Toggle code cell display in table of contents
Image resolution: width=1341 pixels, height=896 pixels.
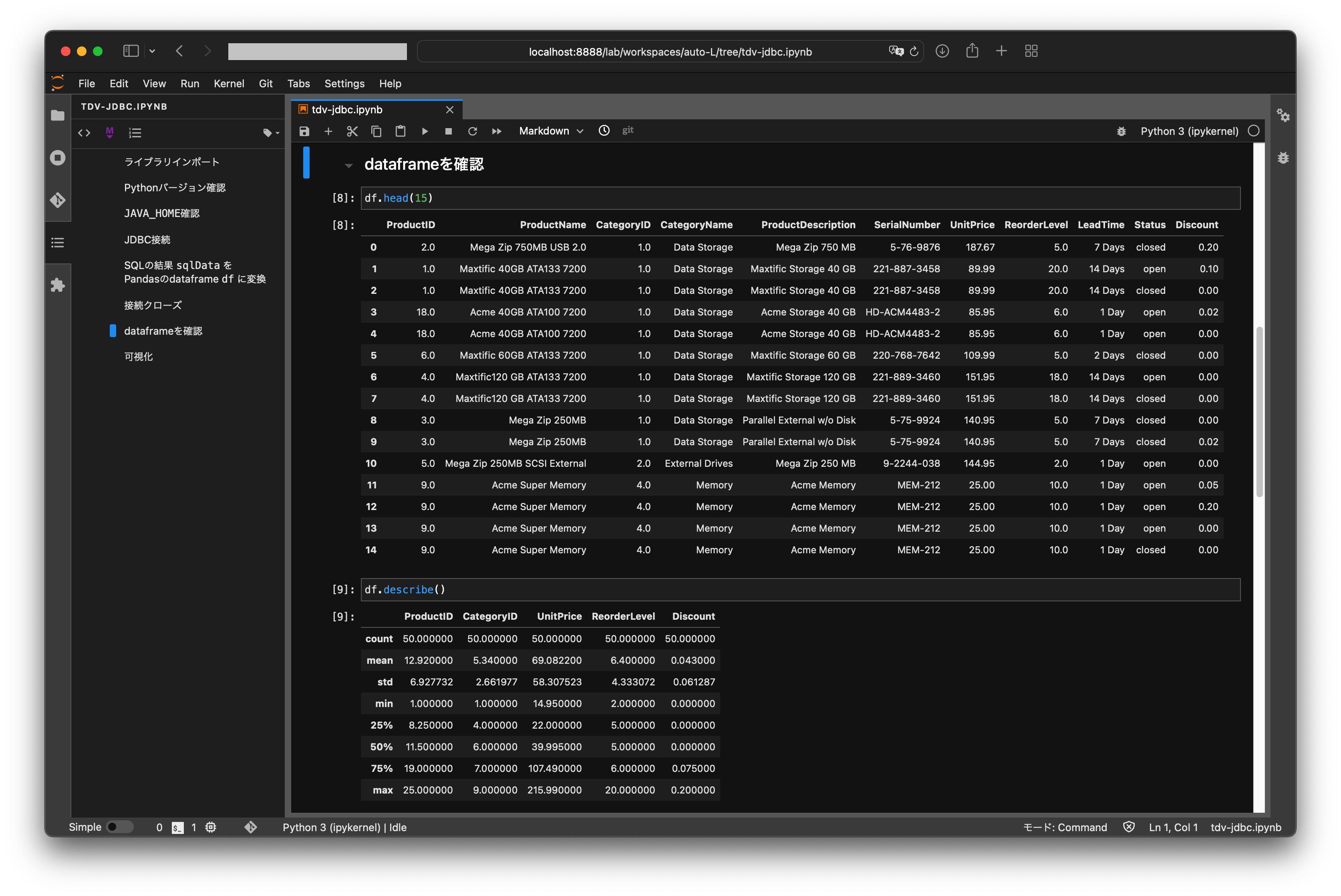coord(84,133)
